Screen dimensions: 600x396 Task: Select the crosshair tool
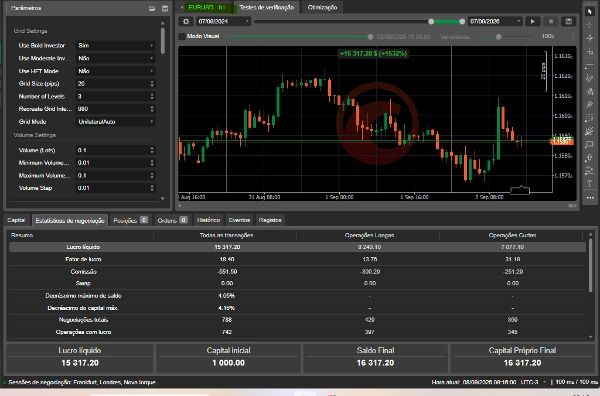click(x=590, y=25)
